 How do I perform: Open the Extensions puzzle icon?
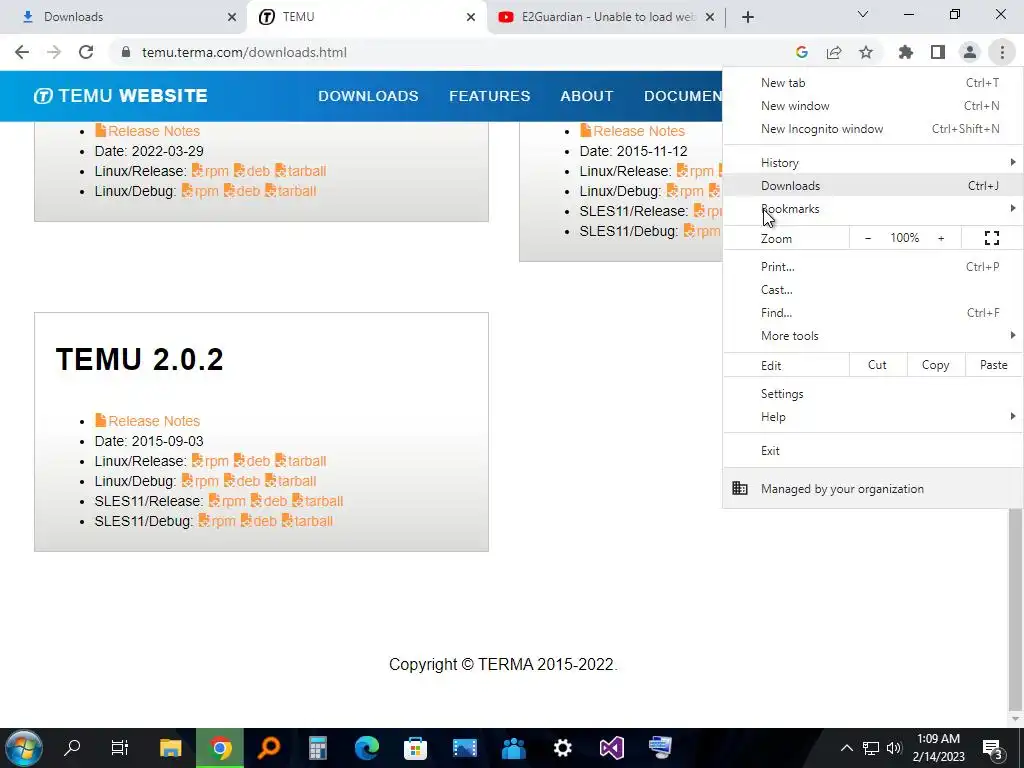coord(906,52)
